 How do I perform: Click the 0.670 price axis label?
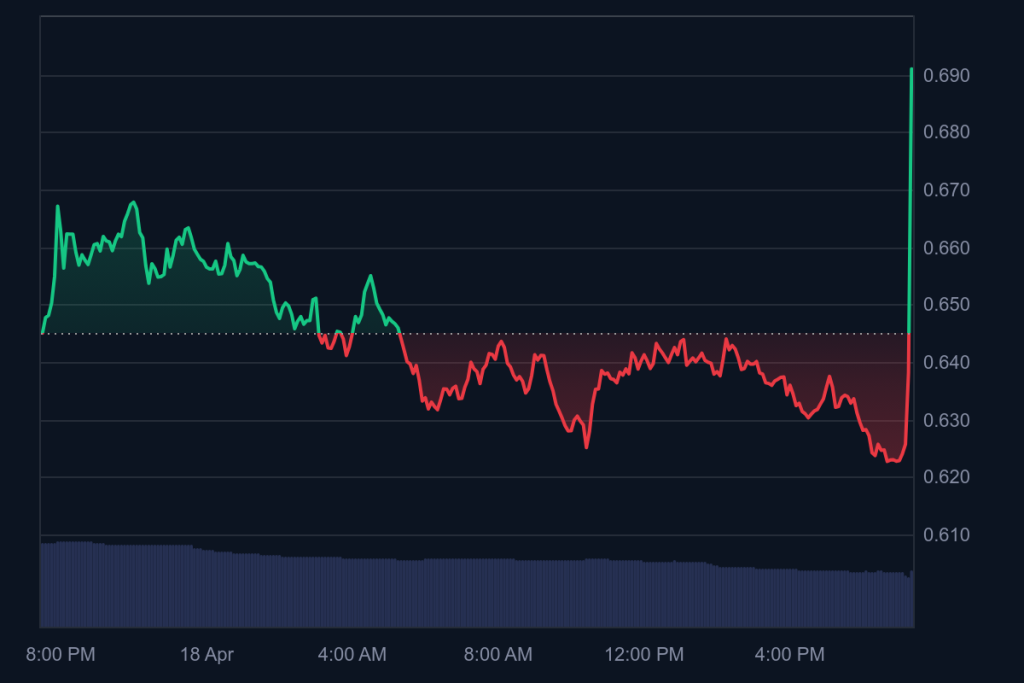(x=946, y=190)
